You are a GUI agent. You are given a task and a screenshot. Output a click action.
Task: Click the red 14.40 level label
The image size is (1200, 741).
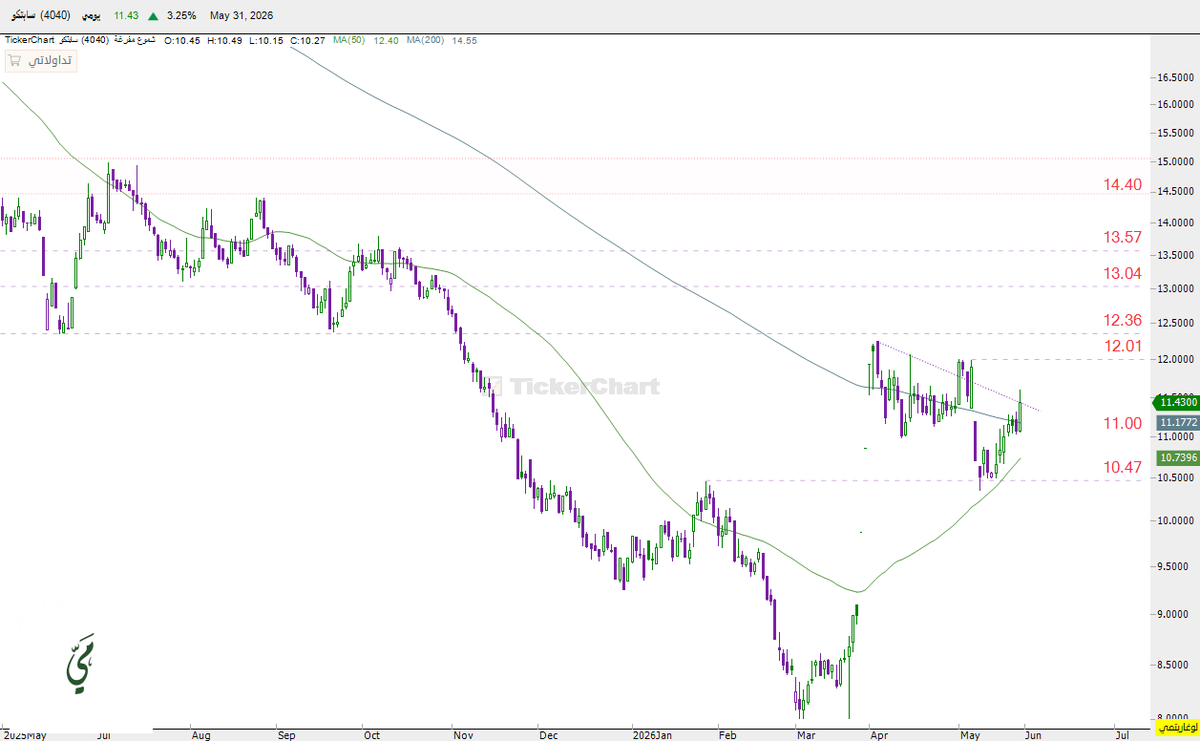1122,185
